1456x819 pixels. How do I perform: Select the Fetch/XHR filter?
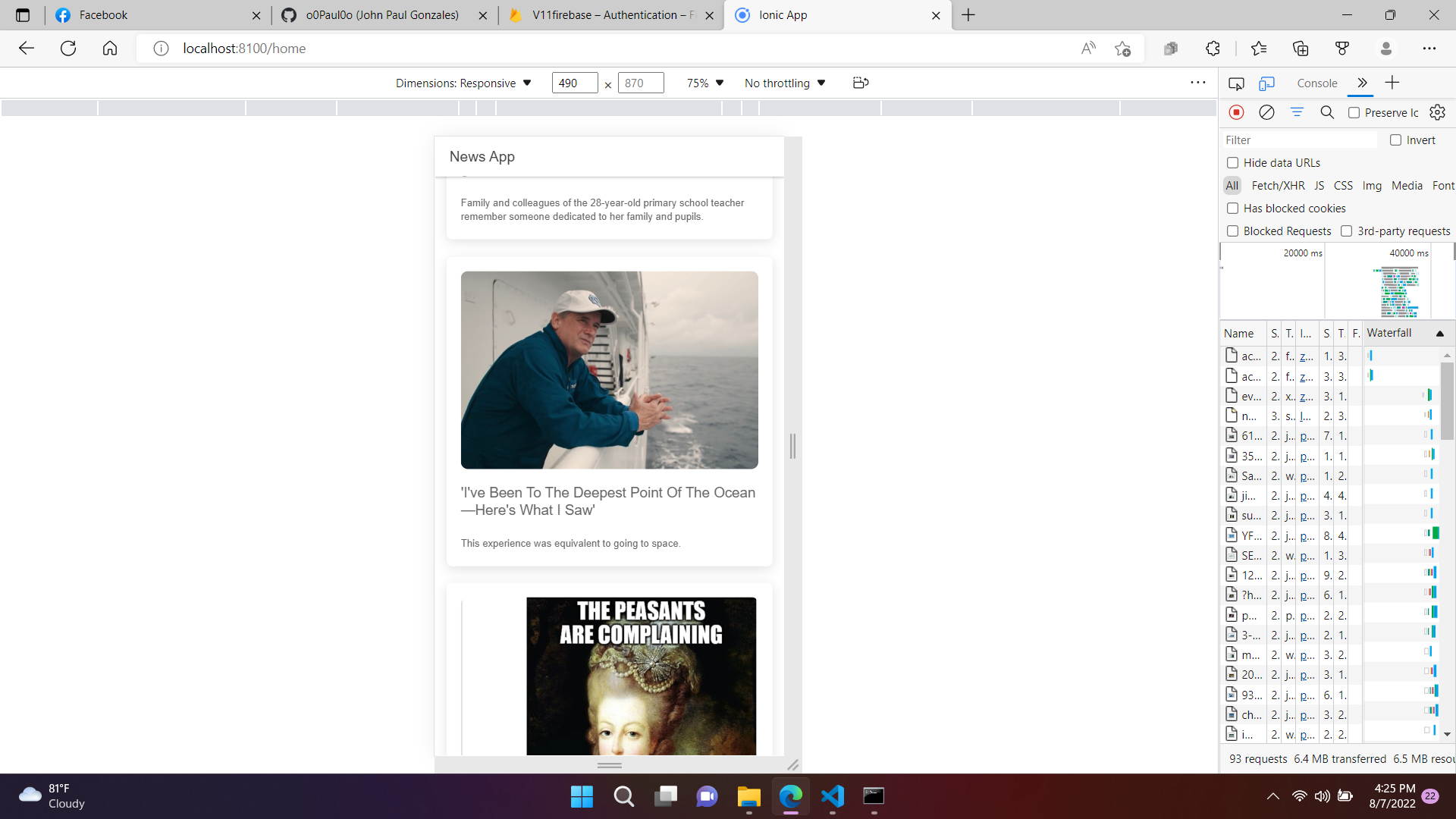pos(1278,186)
